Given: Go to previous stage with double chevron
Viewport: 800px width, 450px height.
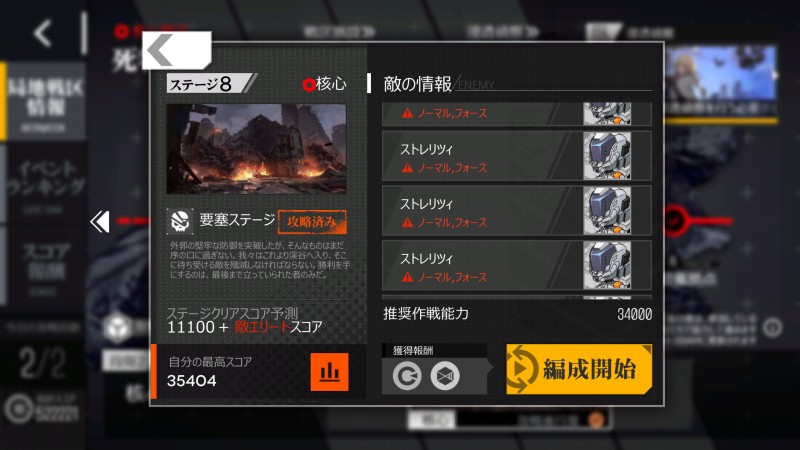Looking at the screenshot, I should 99,221.
